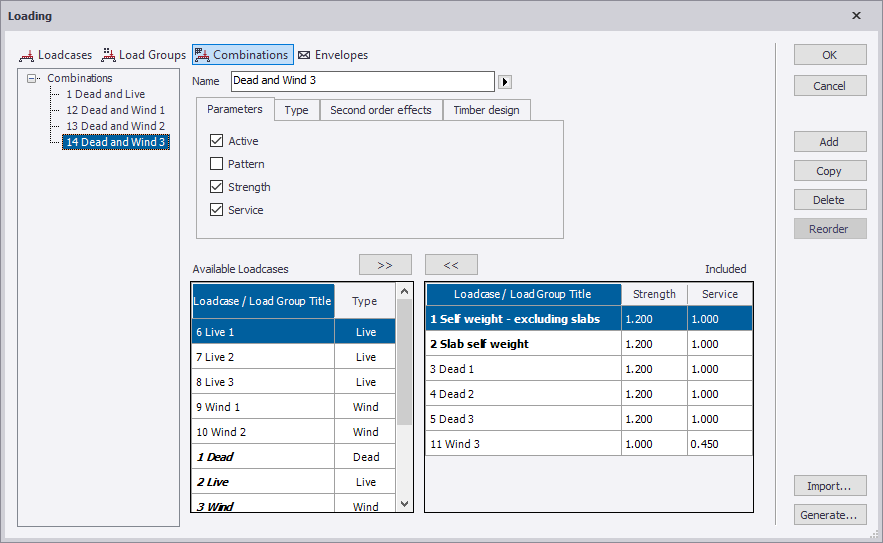Switch to the Parameters tab

235,109
